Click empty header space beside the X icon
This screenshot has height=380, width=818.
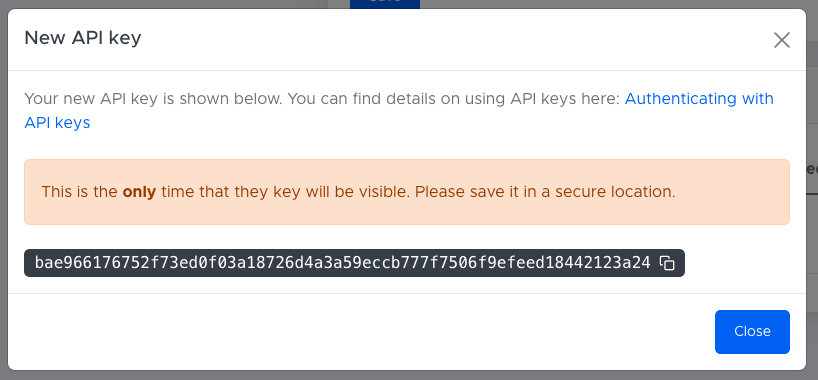pos(454,39)
